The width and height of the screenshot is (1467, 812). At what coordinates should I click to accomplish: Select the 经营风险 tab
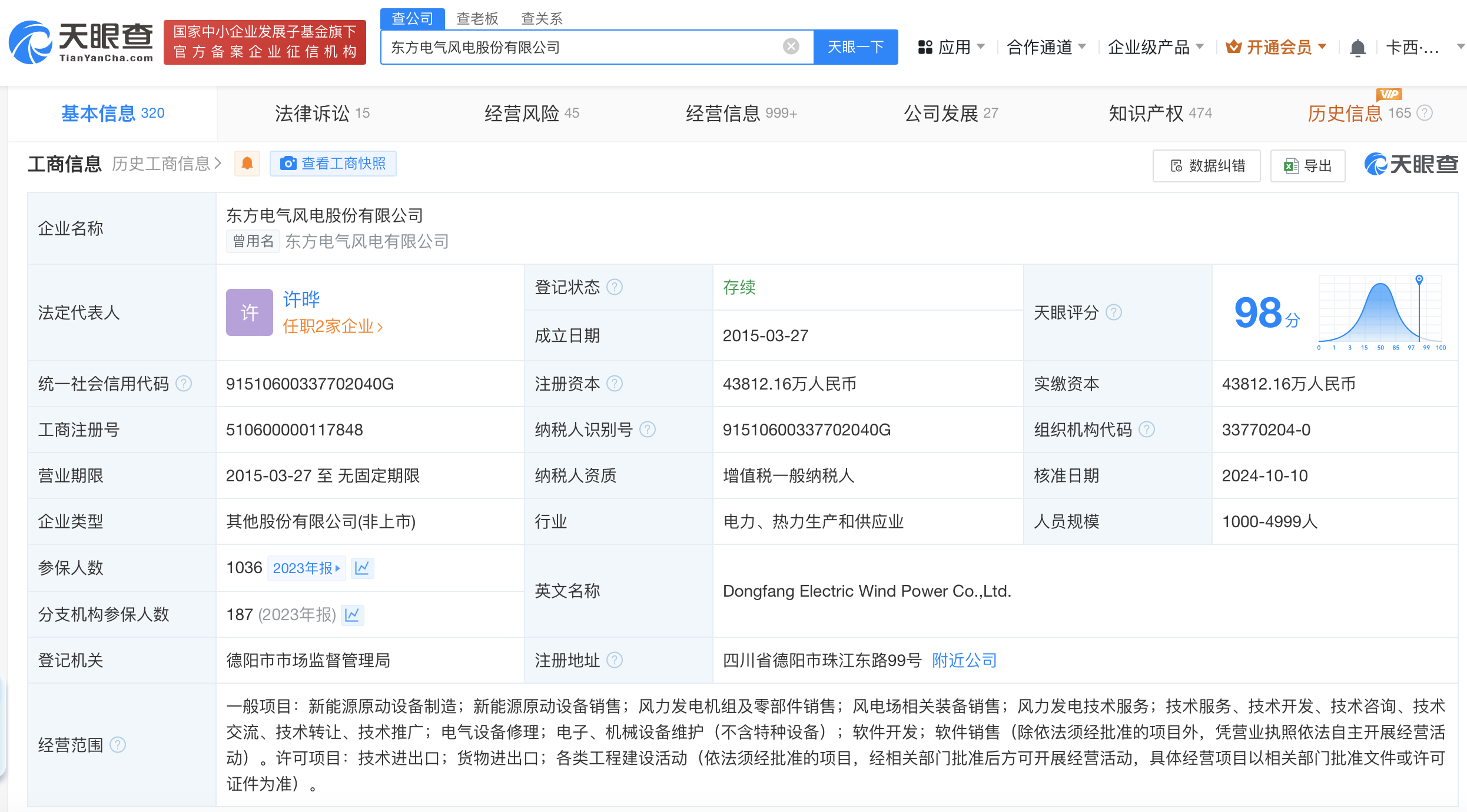(x=532, y=113)
